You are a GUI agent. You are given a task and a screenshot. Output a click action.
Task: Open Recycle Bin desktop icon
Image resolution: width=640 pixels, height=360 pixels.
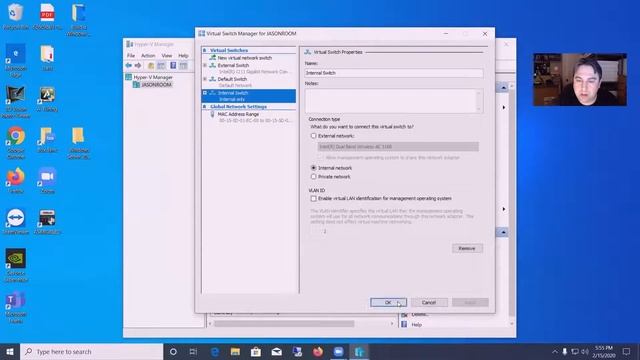[x=16, y=17]
